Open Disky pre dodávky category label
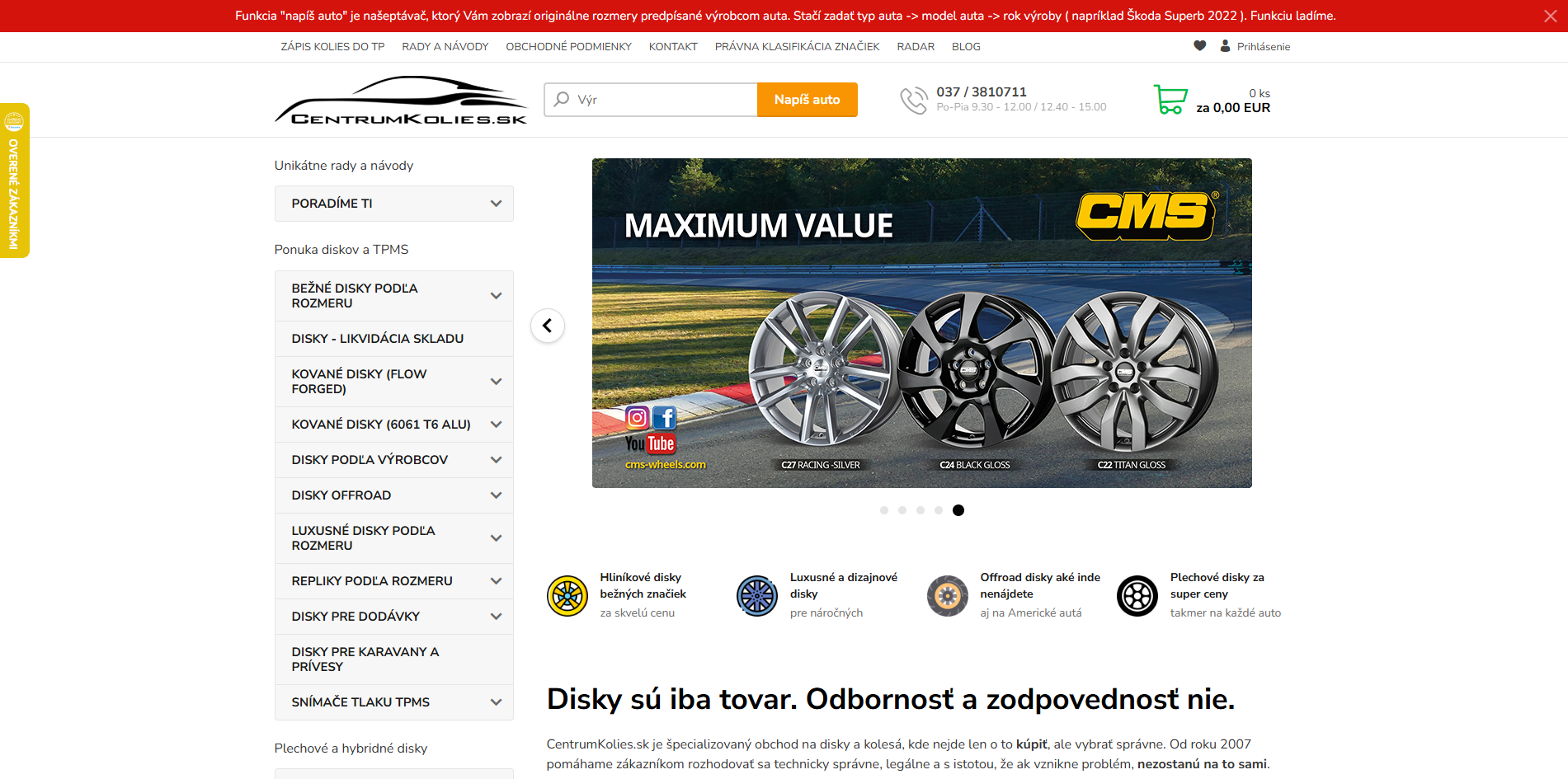 point(356,617)
